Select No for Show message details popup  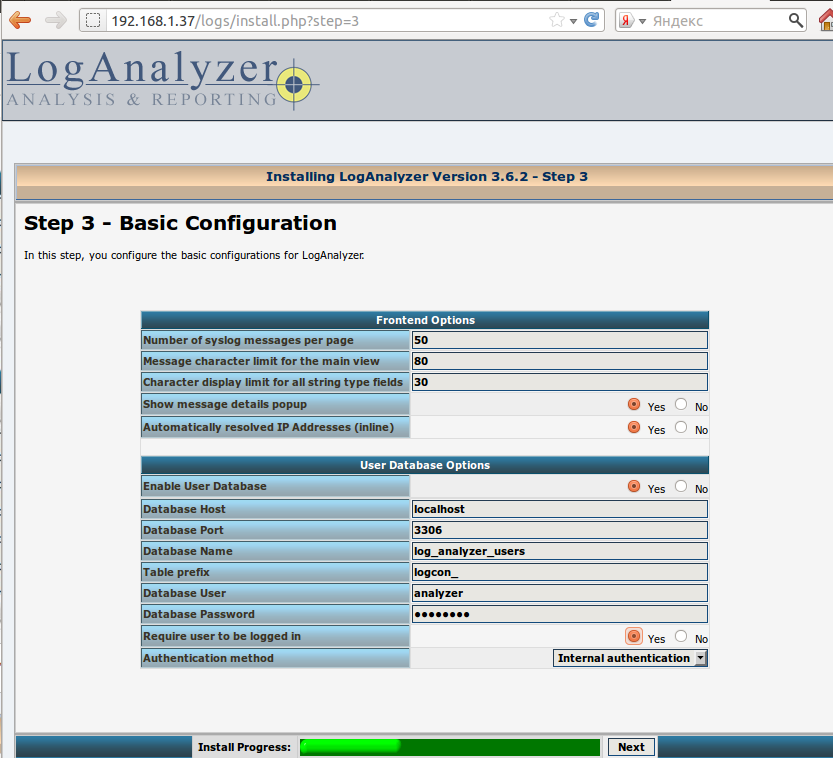(681, 404)
